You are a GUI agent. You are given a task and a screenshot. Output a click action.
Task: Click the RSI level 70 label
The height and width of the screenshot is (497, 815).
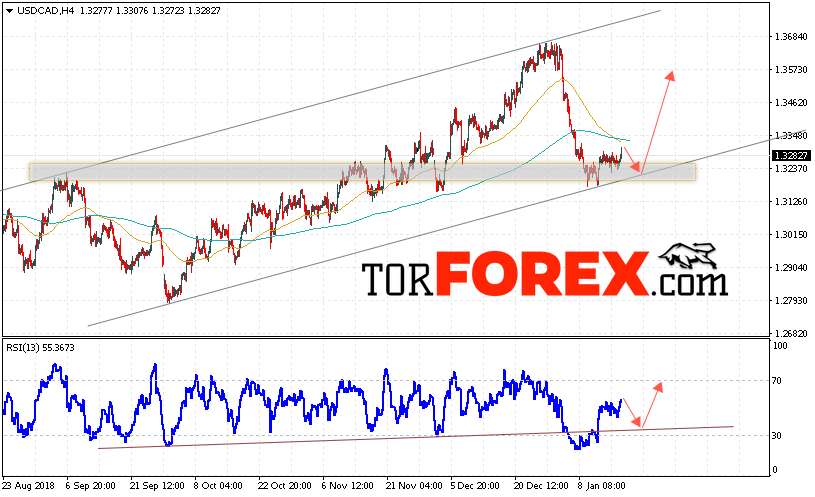(x=777, y=381)
